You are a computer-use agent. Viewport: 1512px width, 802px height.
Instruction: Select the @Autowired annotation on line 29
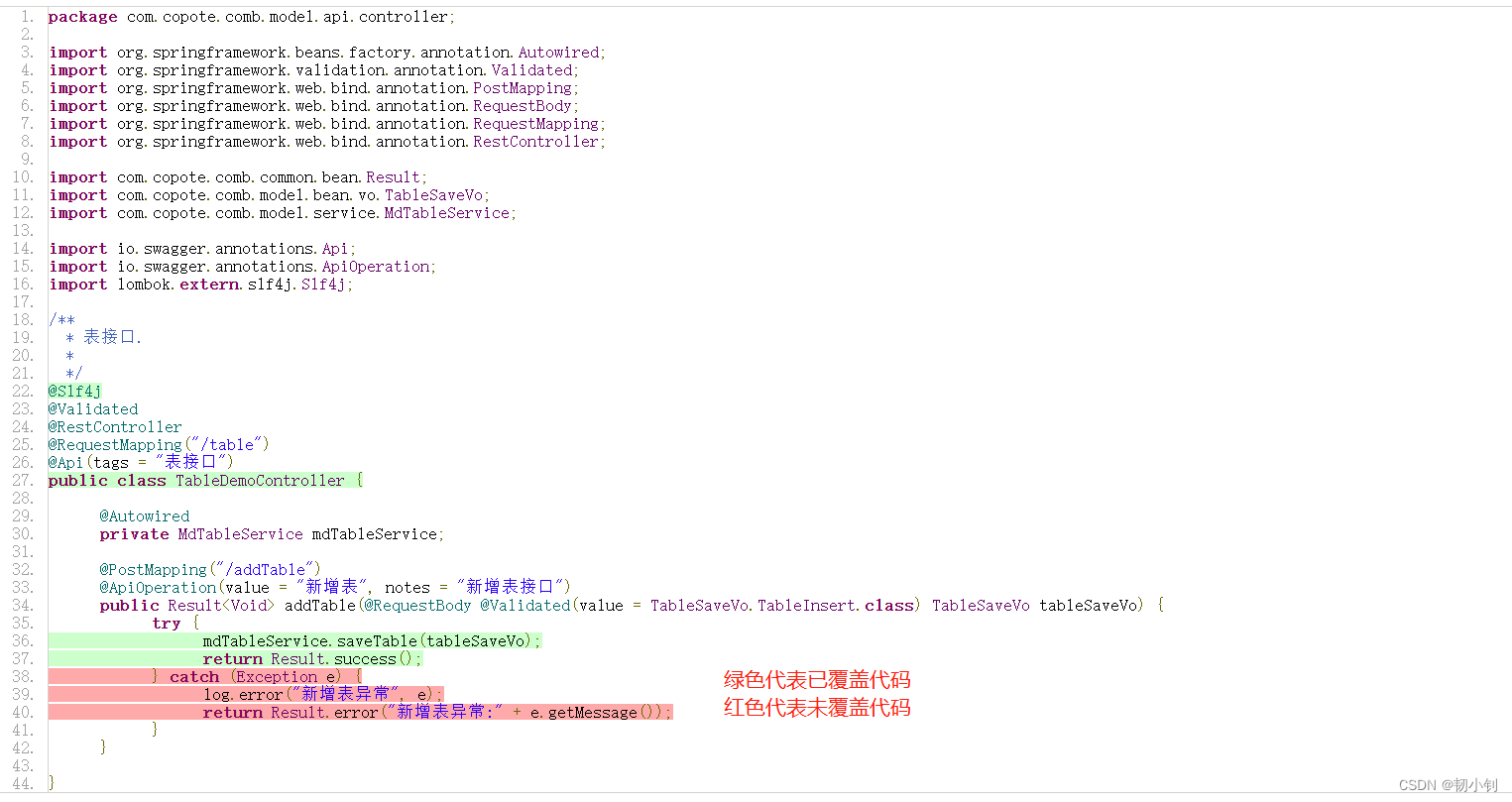tap(145, 516)
